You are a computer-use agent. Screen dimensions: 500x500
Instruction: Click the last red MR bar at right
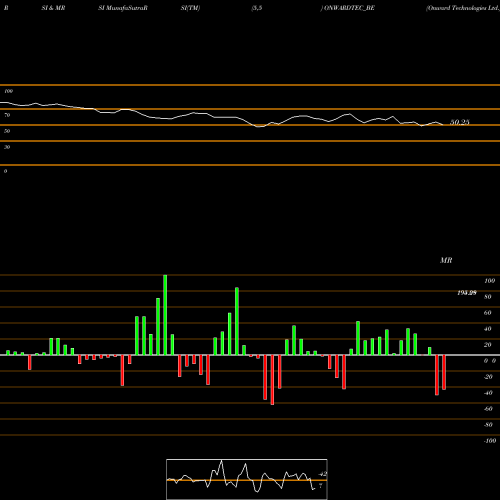(444, 372)
